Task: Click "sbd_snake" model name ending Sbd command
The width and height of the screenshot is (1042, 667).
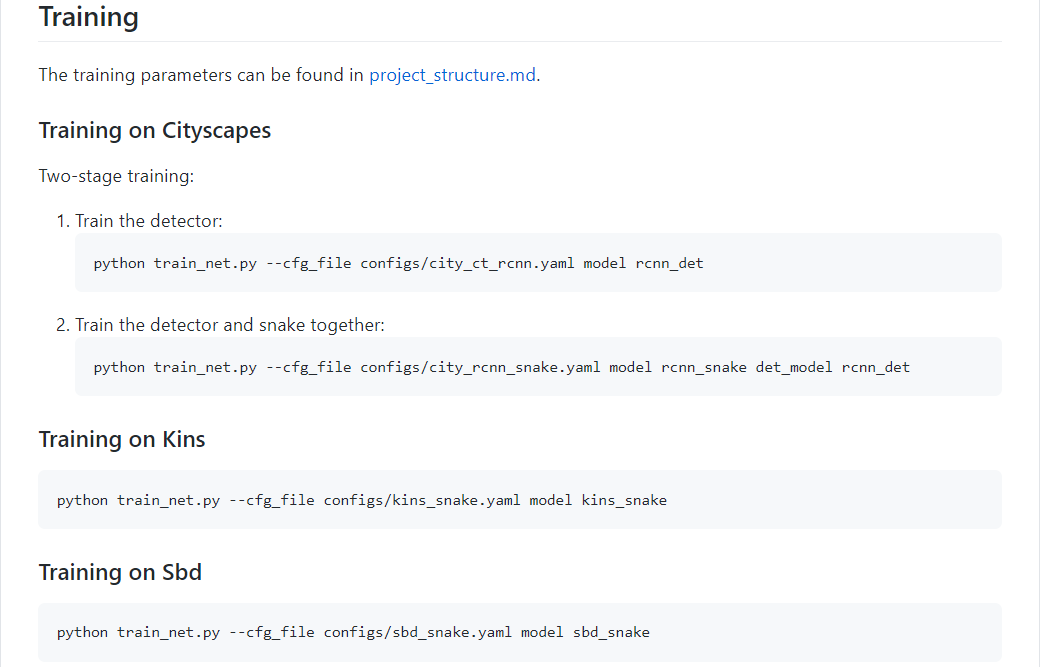Action: (x=611, y=632)
